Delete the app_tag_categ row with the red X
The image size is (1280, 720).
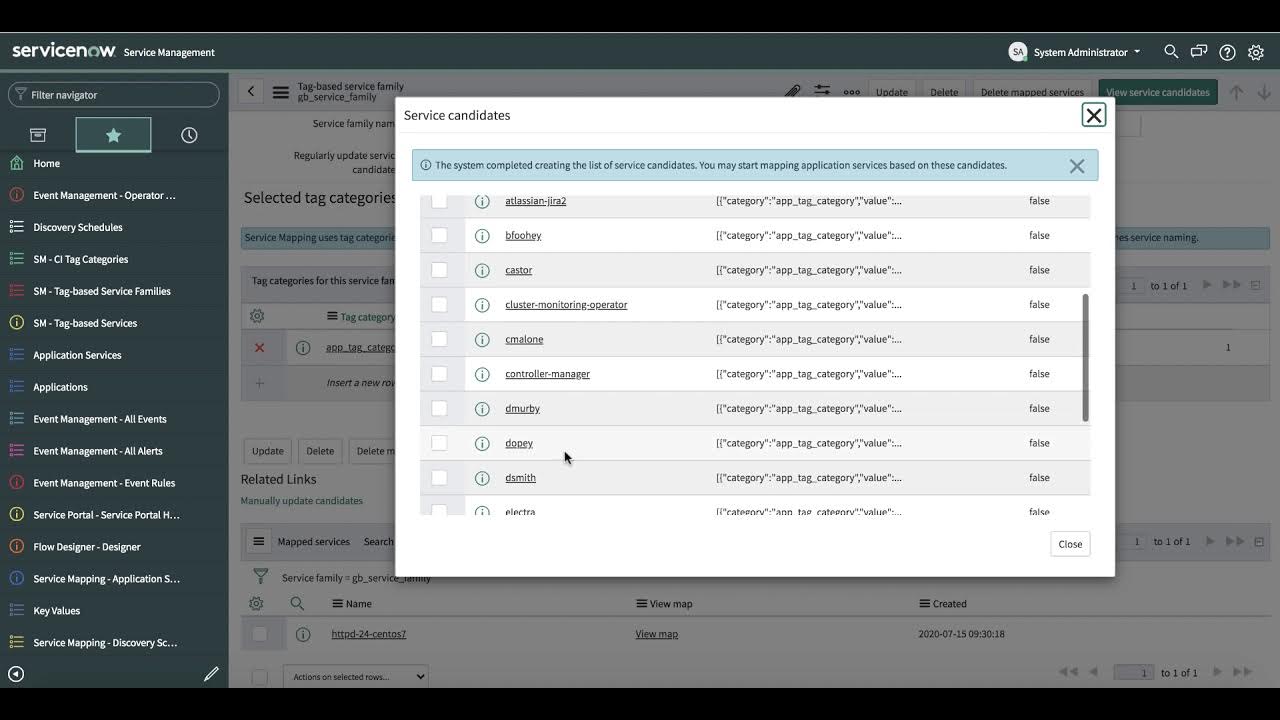tap(259, 347)
